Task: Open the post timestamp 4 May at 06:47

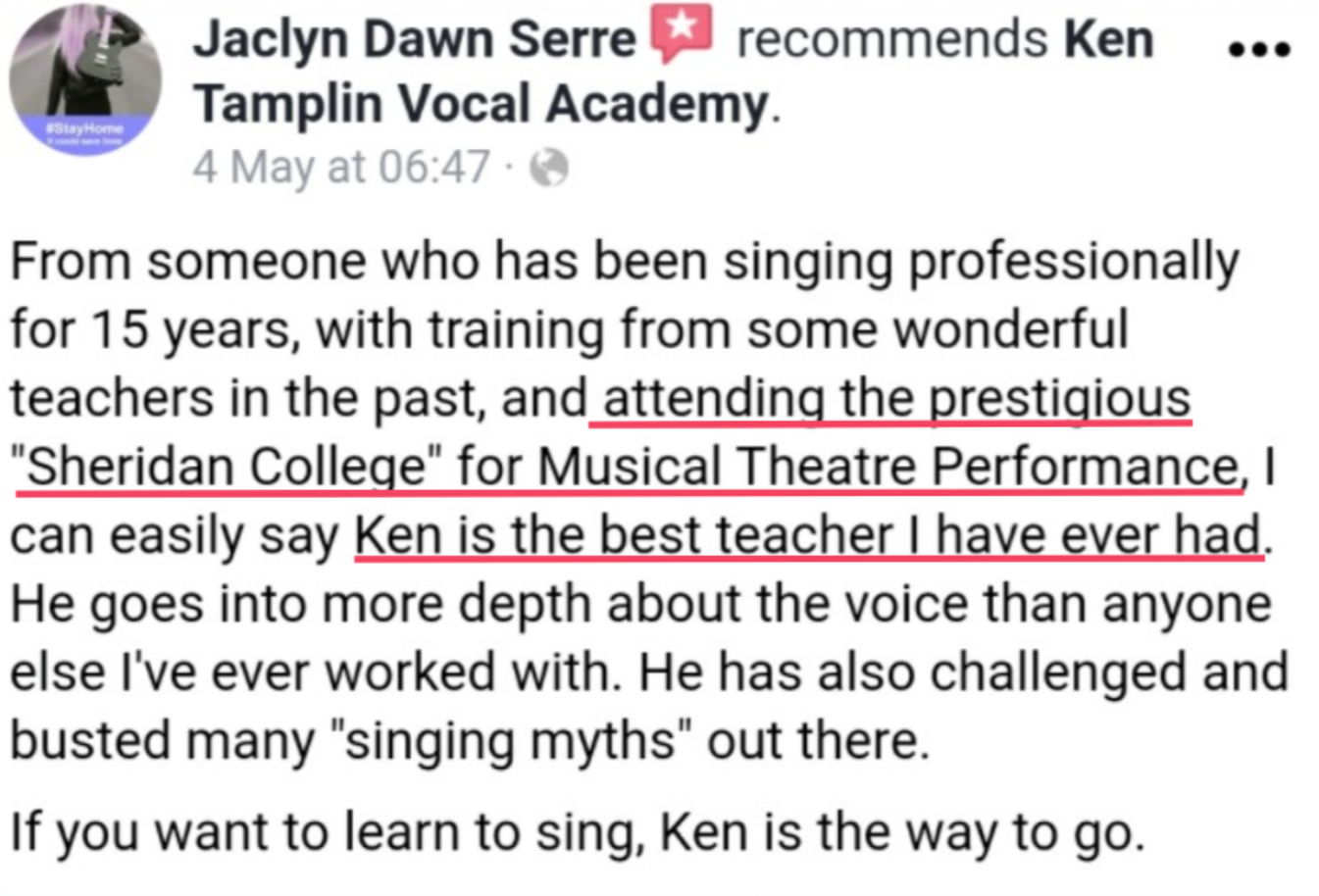Action: [340, 167]
